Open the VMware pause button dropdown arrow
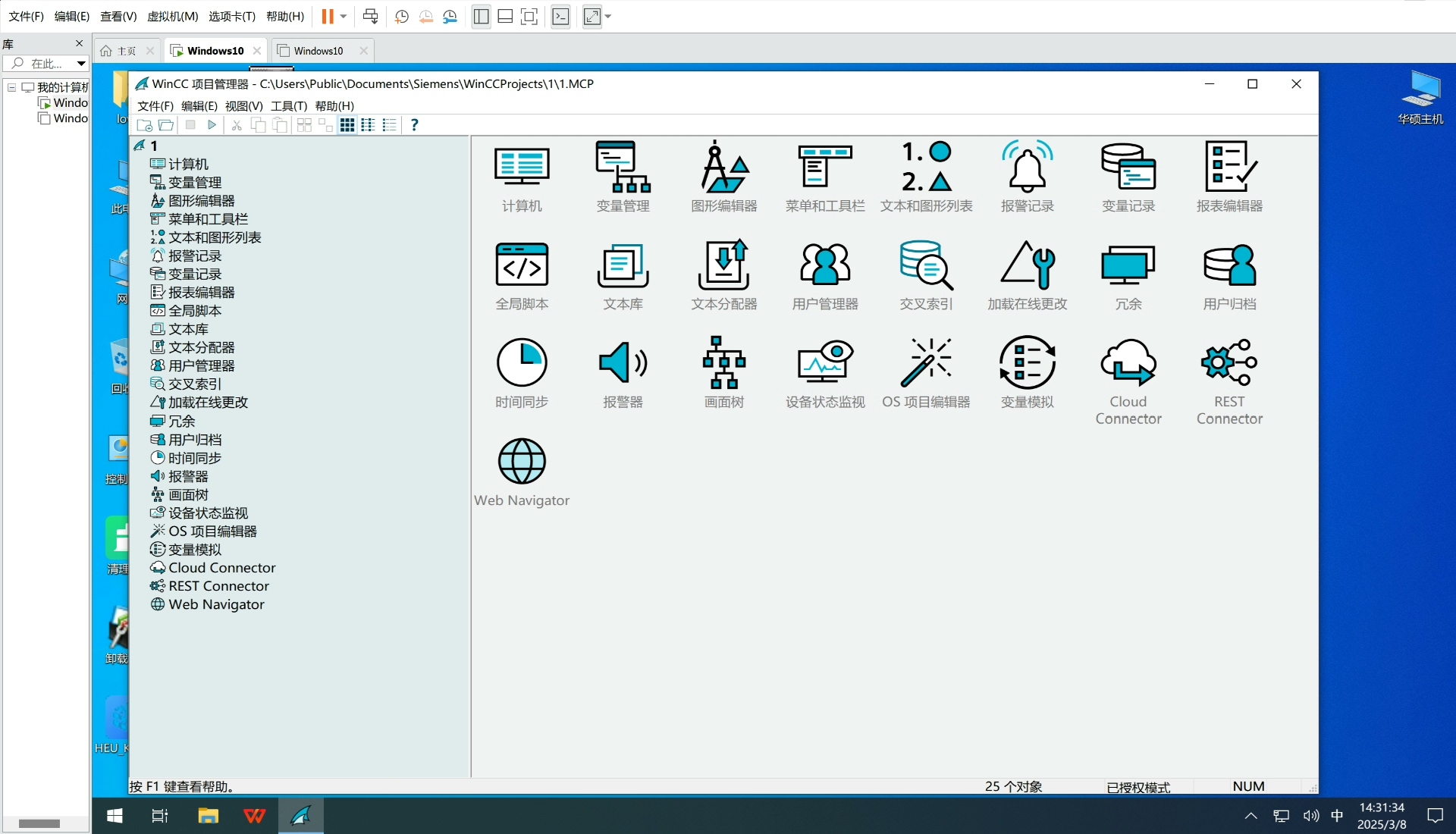This screenshot has height=834, width=1456. click(x=344, y=17)
